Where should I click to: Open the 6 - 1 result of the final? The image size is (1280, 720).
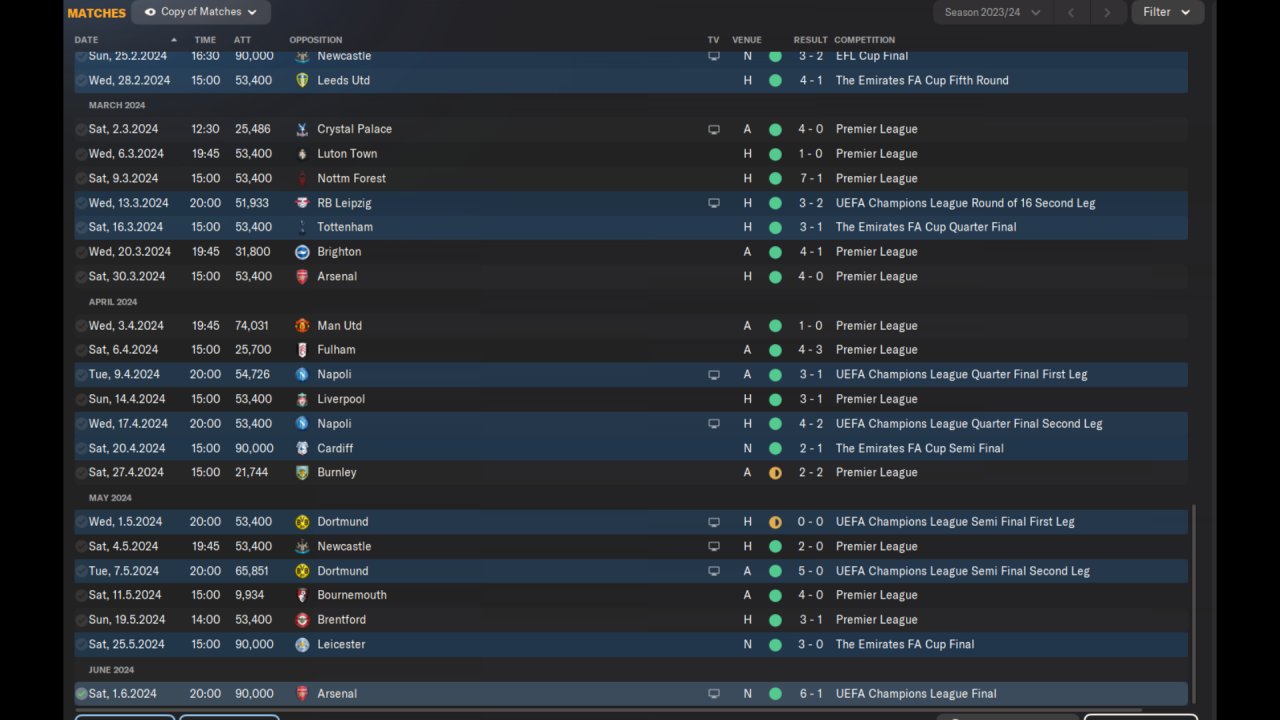(810, 693)
